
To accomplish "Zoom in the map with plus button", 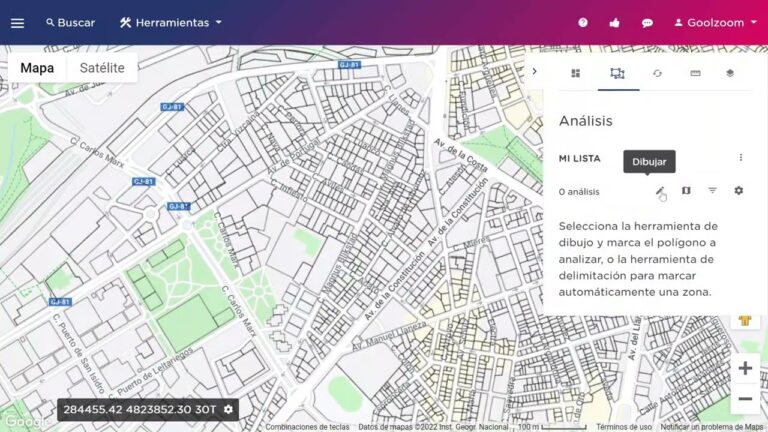I will coord(745,368).
